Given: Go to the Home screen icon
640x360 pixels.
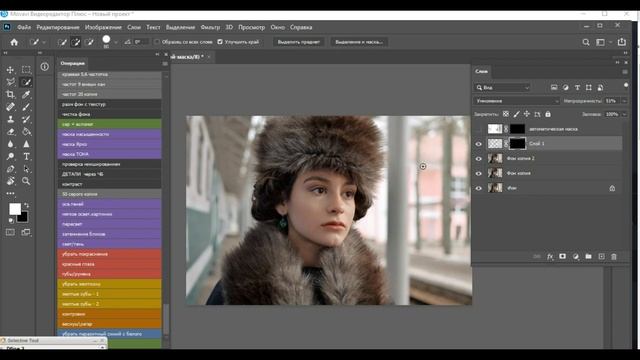Looking at the screenshot, I should [14, 42].
